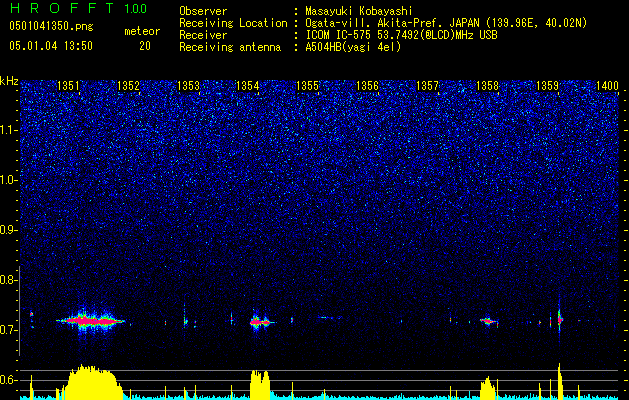Image resolution: width=629 pixels, height=400 pixels.
Task: Click the 1400 time marker
Action: point(607,86)
